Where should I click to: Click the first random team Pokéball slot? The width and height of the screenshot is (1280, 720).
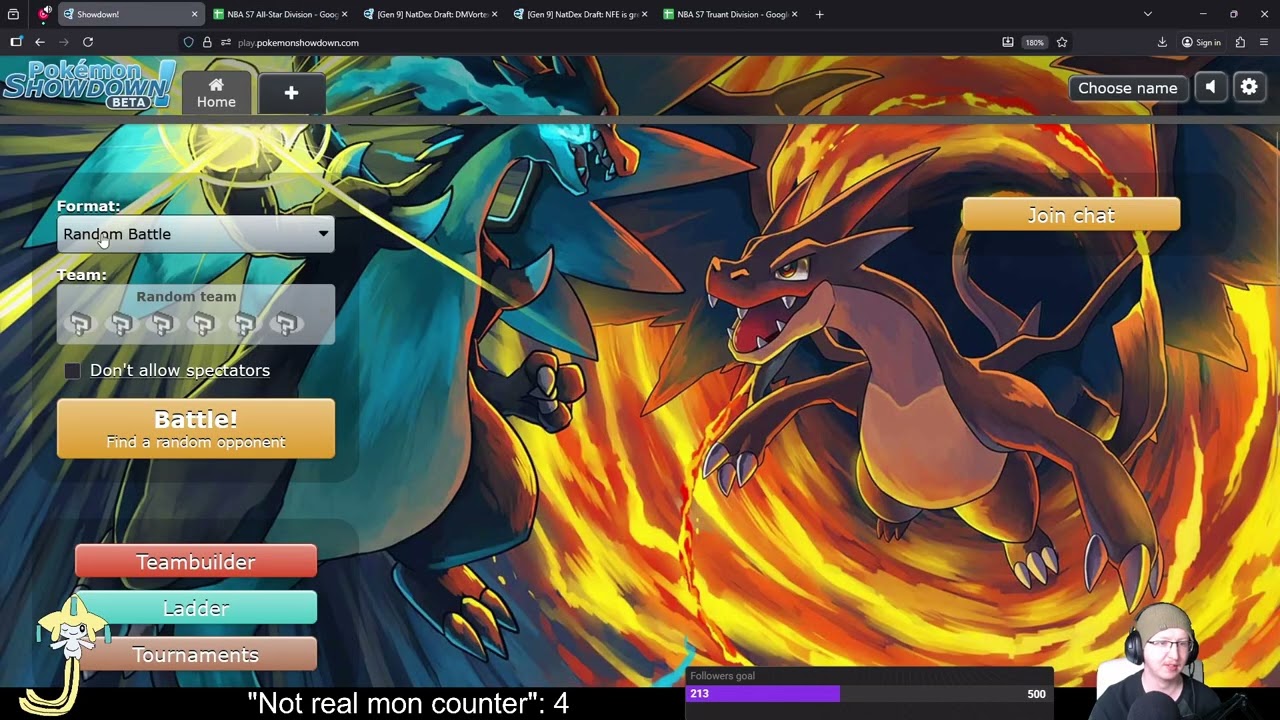pyautogui.click(x=80, y=323)
